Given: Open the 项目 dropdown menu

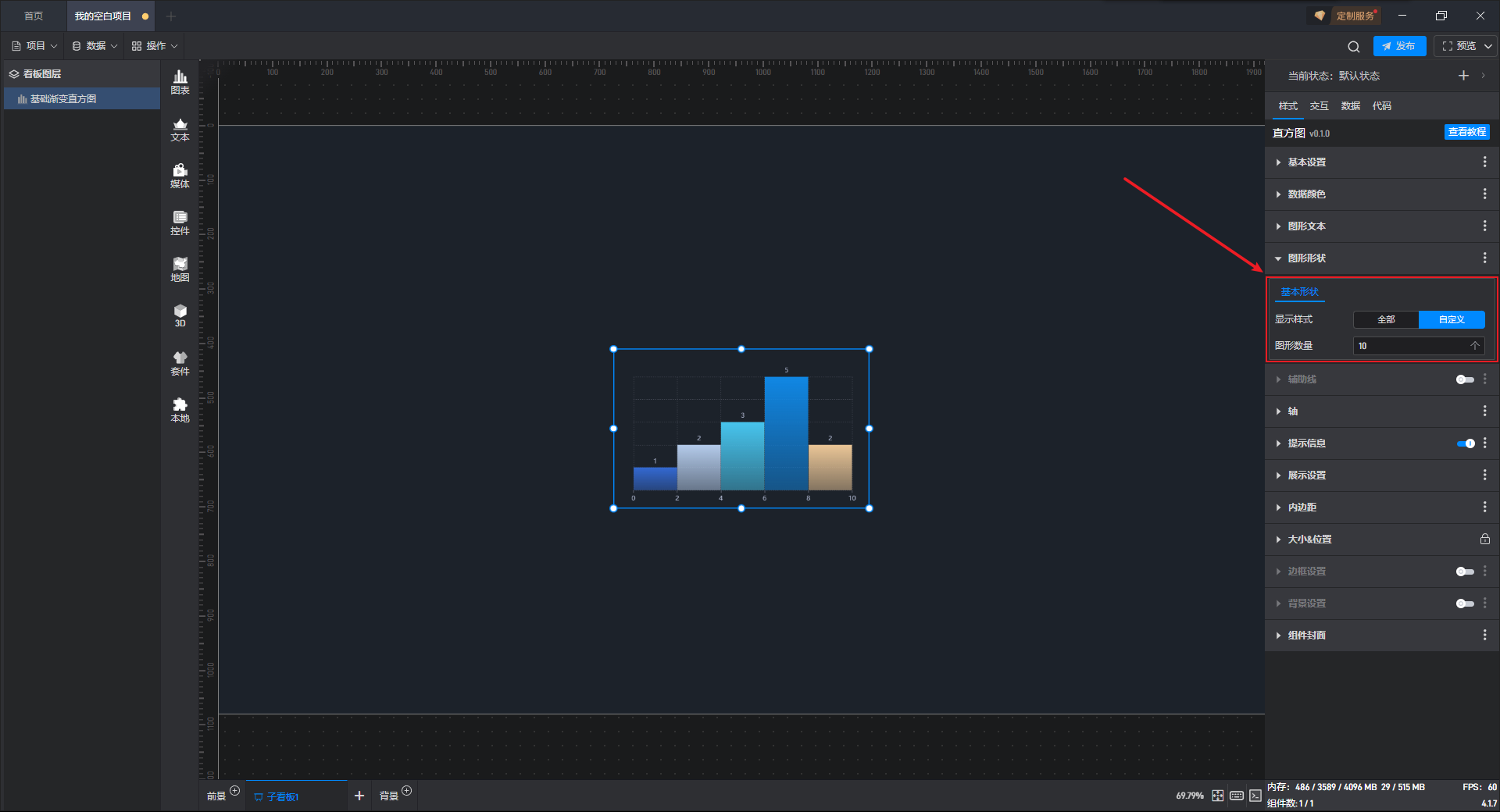Looking at the screenshot, I should point(34,46).
